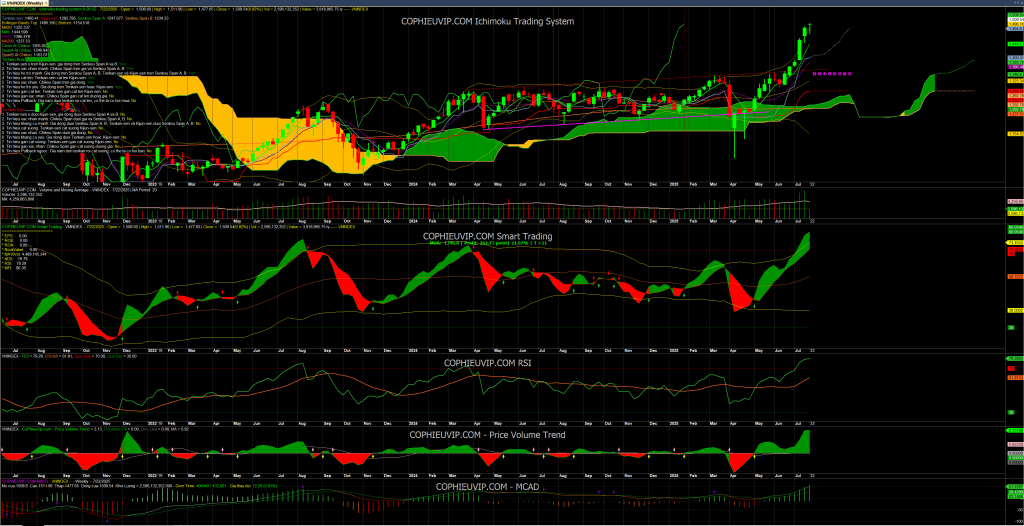
Task: Click the COPHIEUVIP.COM RSI pane title
Action: click(x=487, y=363)
